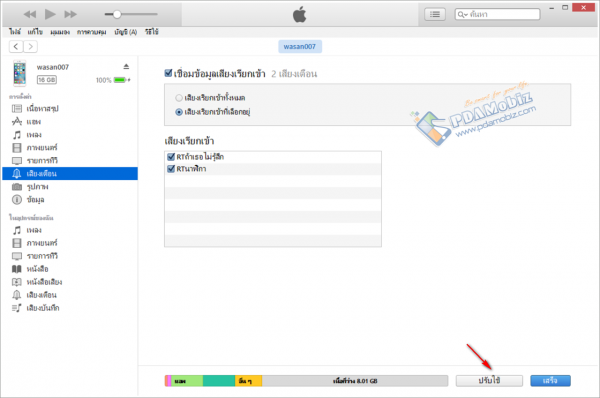Screen dimensions: 600x398
Task: Open ข้อมูล info in settings sidebar
Action: point(69,200)
